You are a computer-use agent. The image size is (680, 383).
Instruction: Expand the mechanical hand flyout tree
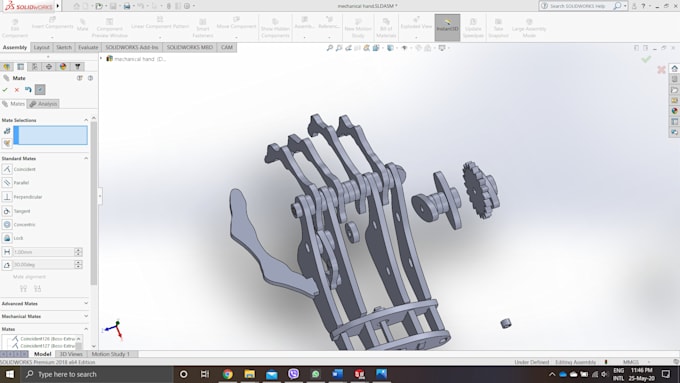[x=101, y=59]
